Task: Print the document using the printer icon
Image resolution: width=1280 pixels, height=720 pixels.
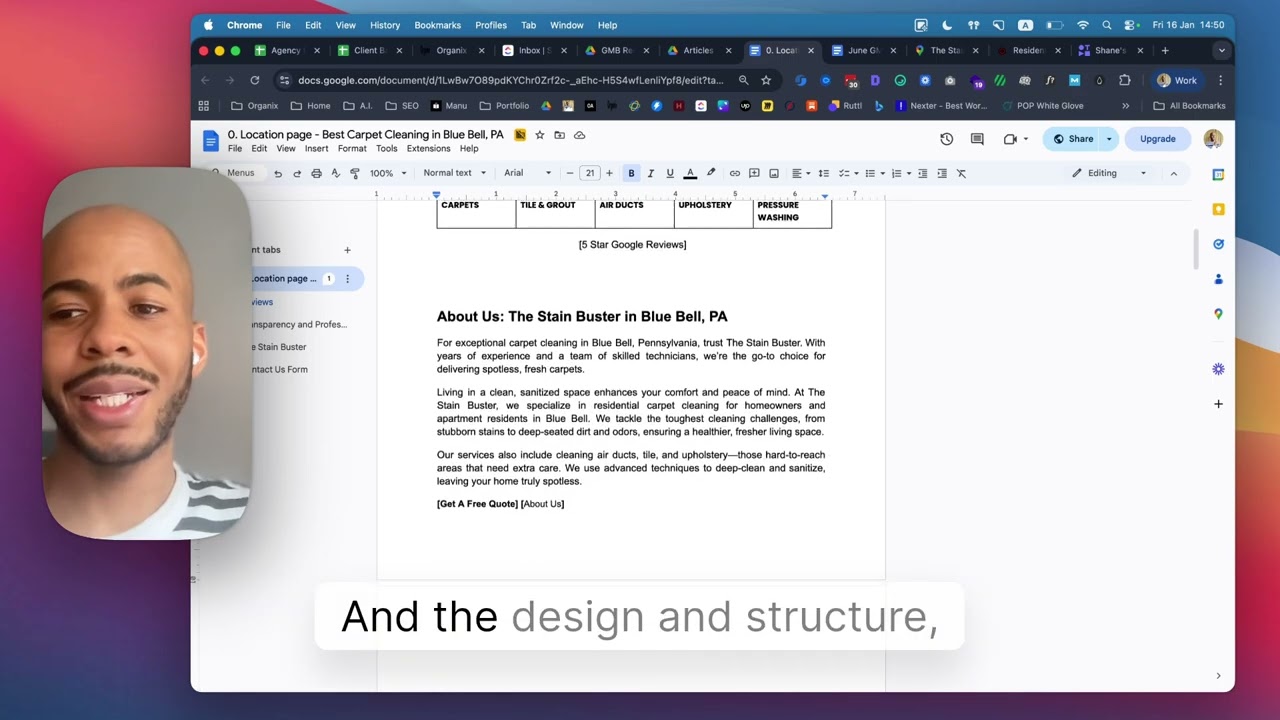Action: [x=316, y=173]
